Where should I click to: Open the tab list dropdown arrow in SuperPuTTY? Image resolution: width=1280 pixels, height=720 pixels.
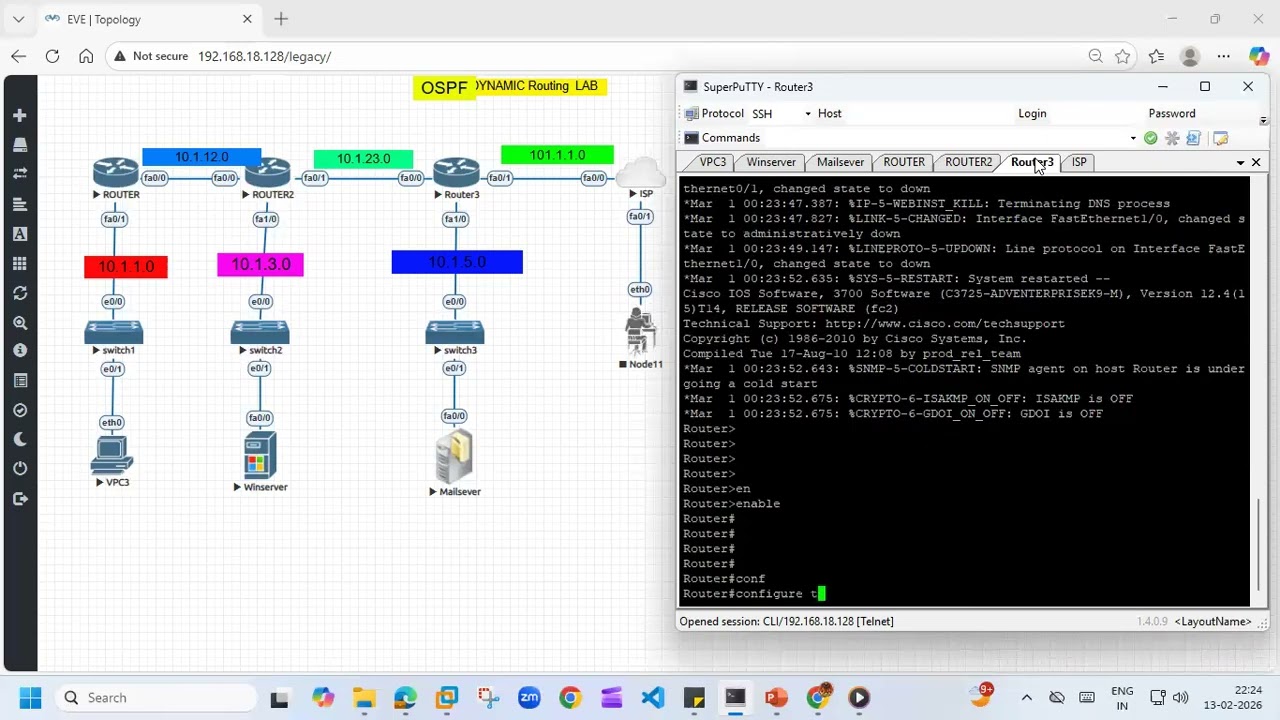[x=1241, y=162]
